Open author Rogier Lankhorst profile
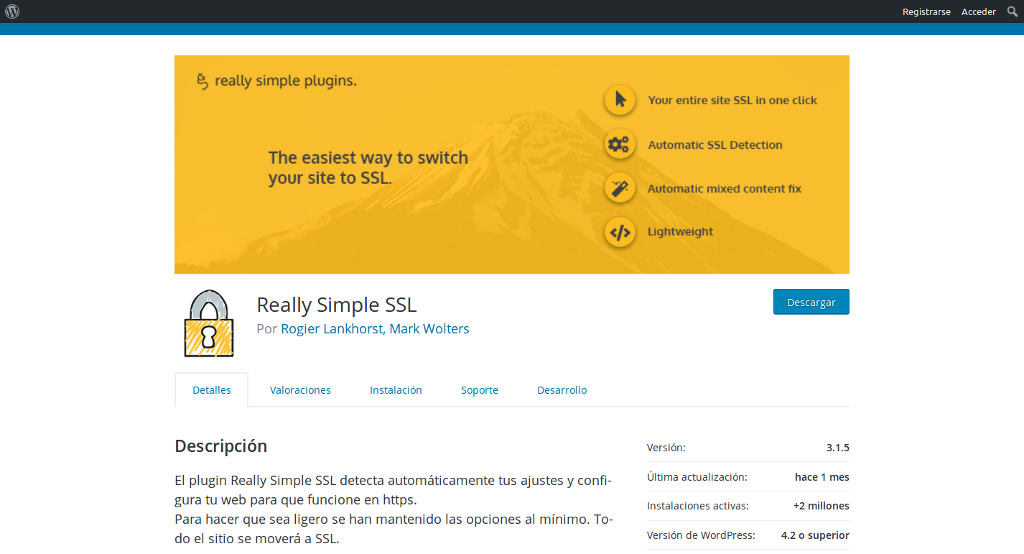Viewport: 1024px width, 554px height. tap(332, 329)
